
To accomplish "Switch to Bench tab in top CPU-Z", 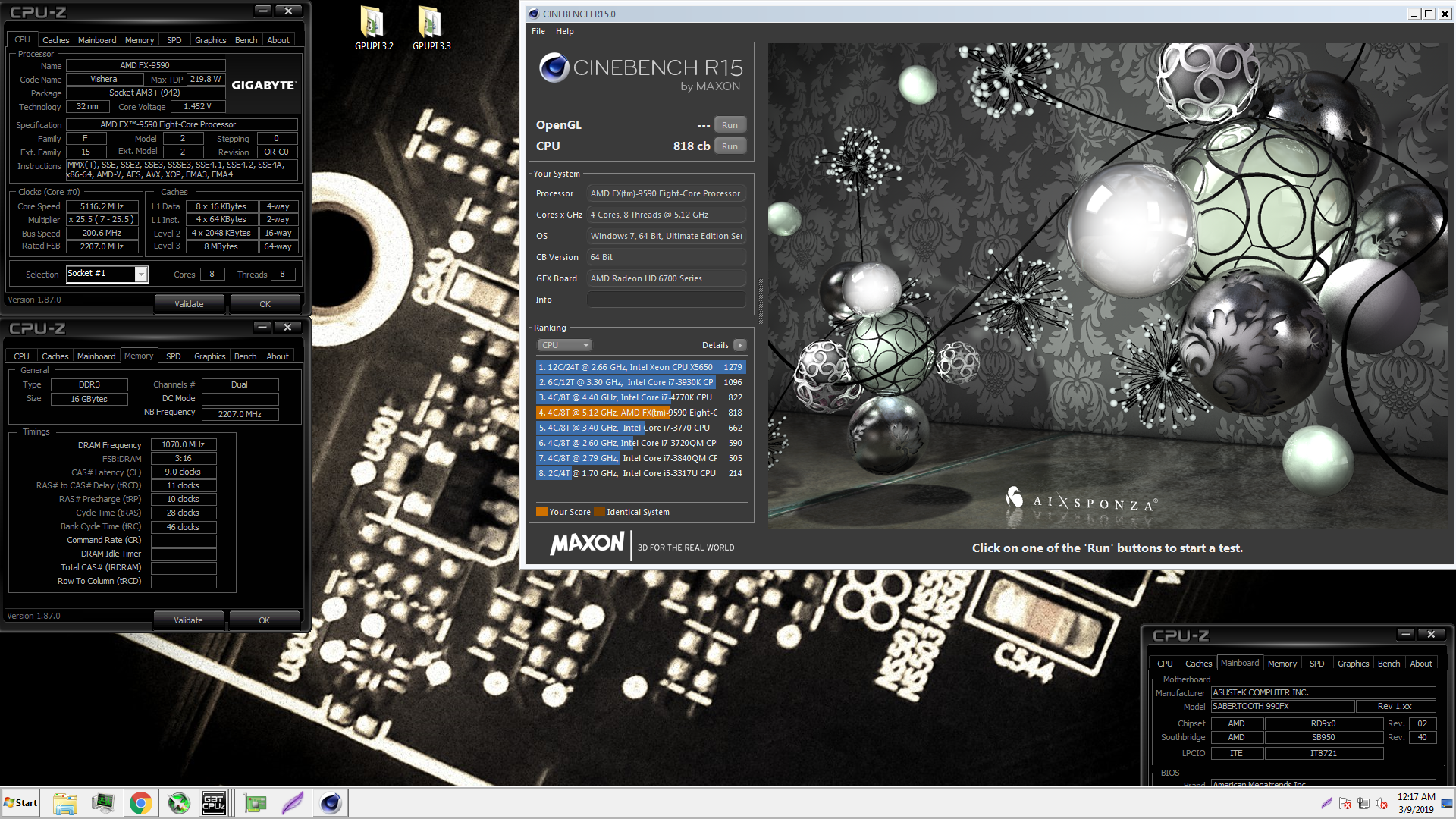I will [x=246, y=40].
